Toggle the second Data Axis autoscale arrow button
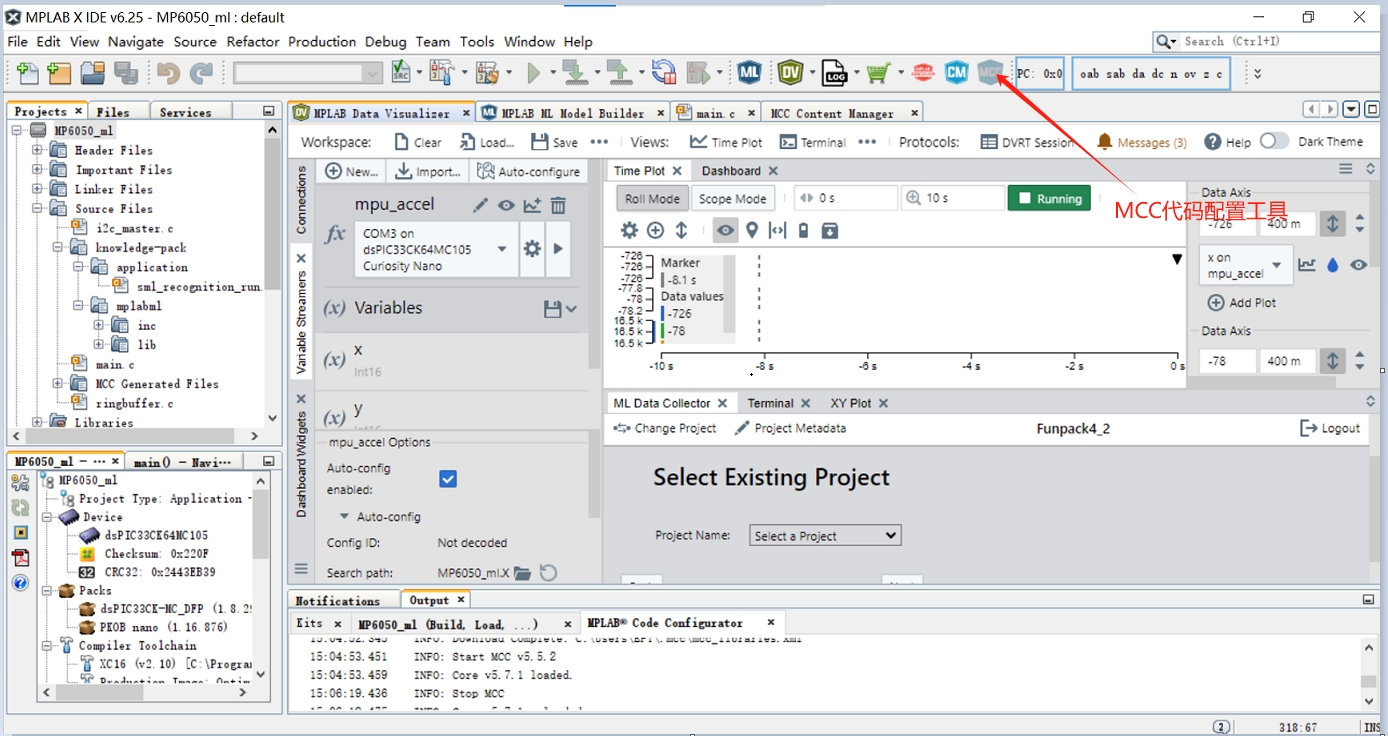The image size is (1388, 736). 1332,360
